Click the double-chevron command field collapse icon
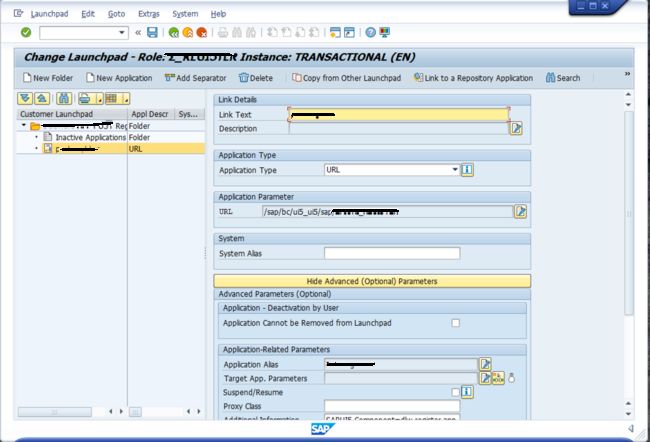 click(x=138, y=32)
